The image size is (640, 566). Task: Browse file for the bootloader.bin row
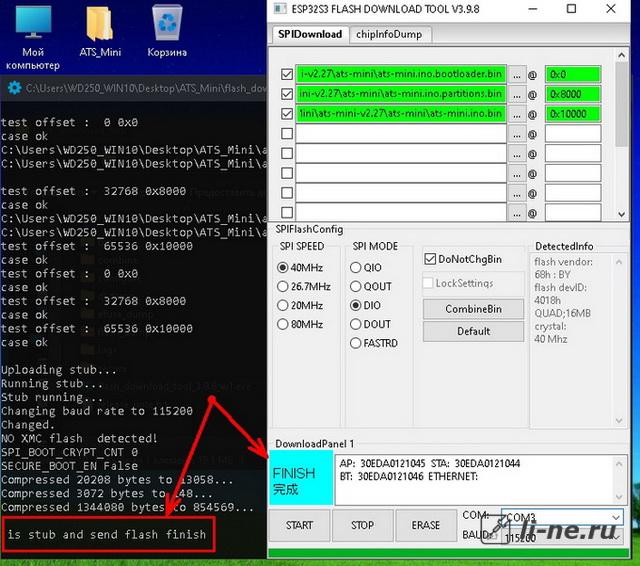[517, 75]
